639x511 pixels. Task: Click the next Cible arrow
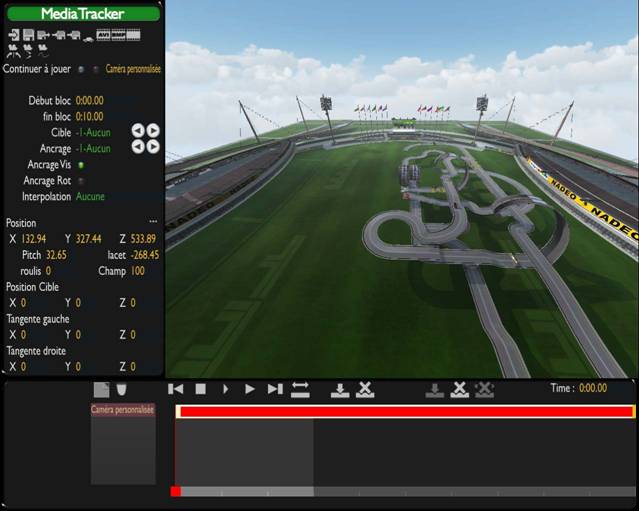click(153, 130)
